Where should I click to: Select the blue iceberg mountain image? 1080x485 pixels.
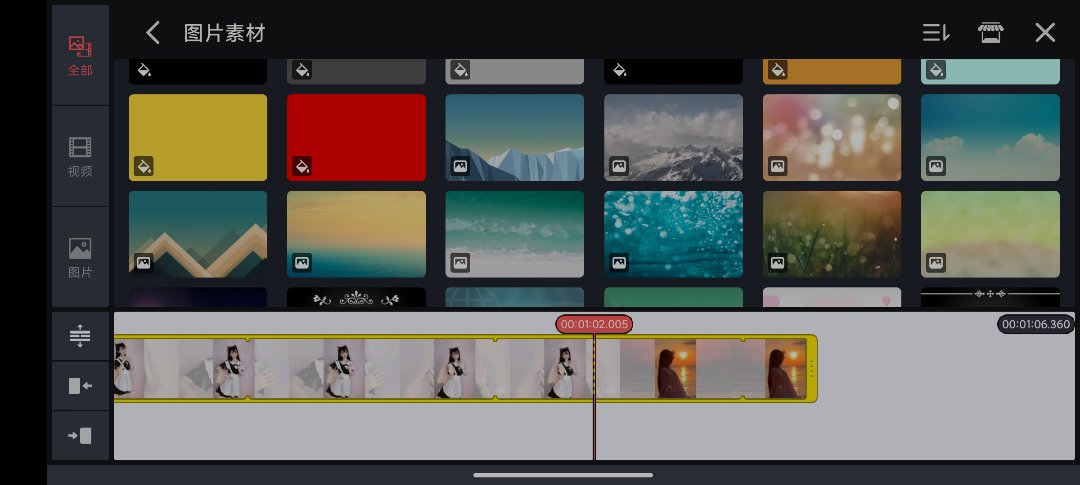[514, 137]
